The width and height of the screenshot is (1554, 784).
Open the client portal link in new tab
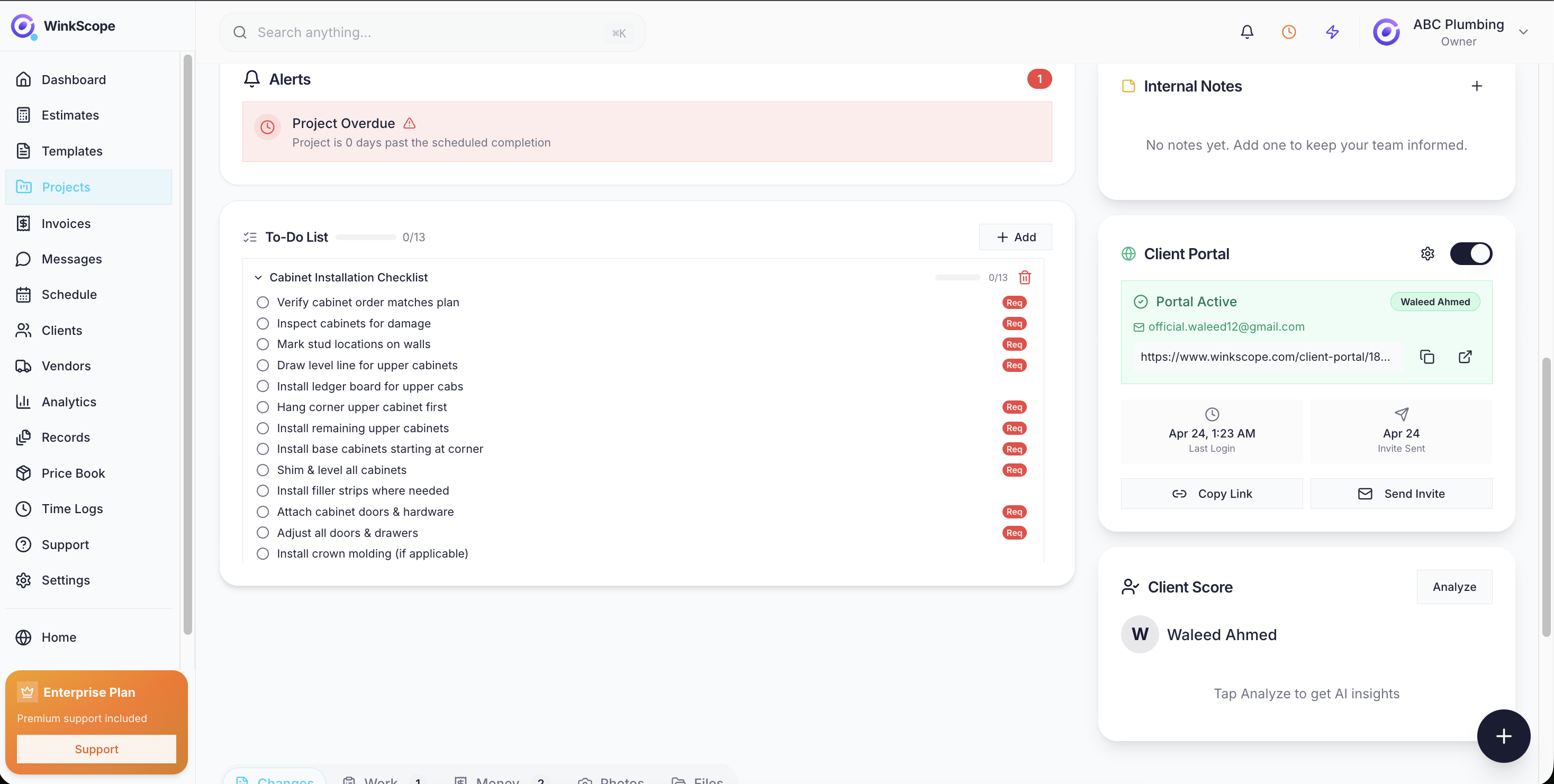1465,357
